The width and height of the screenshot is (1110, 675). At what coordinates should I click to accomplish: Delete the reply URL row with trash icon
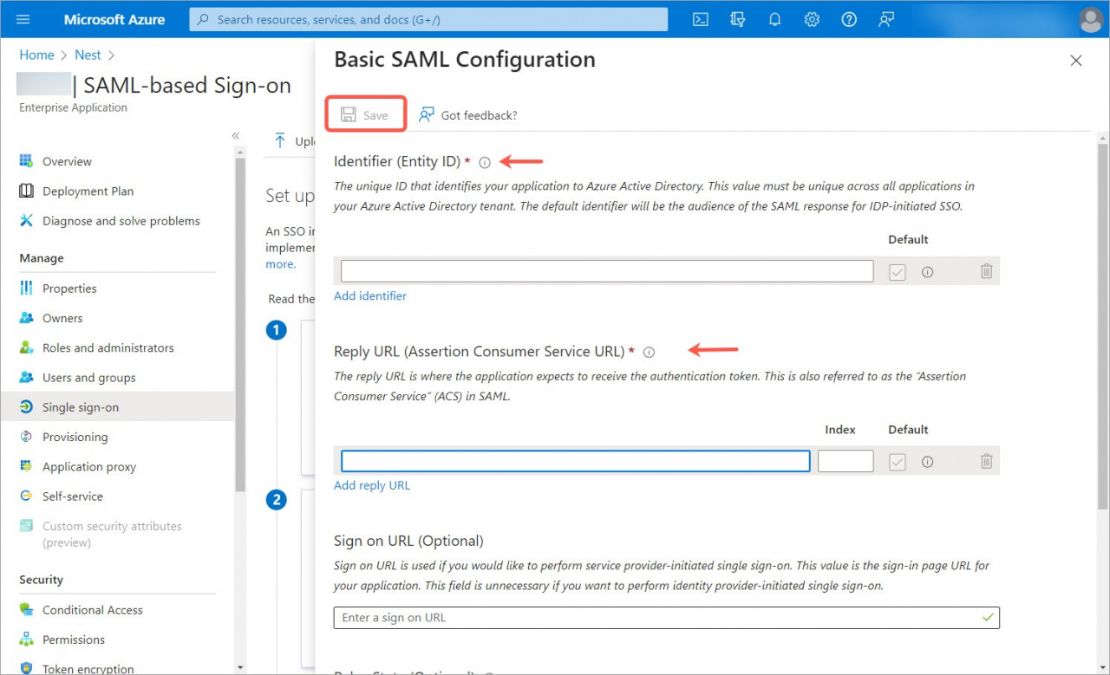point(986,461)
